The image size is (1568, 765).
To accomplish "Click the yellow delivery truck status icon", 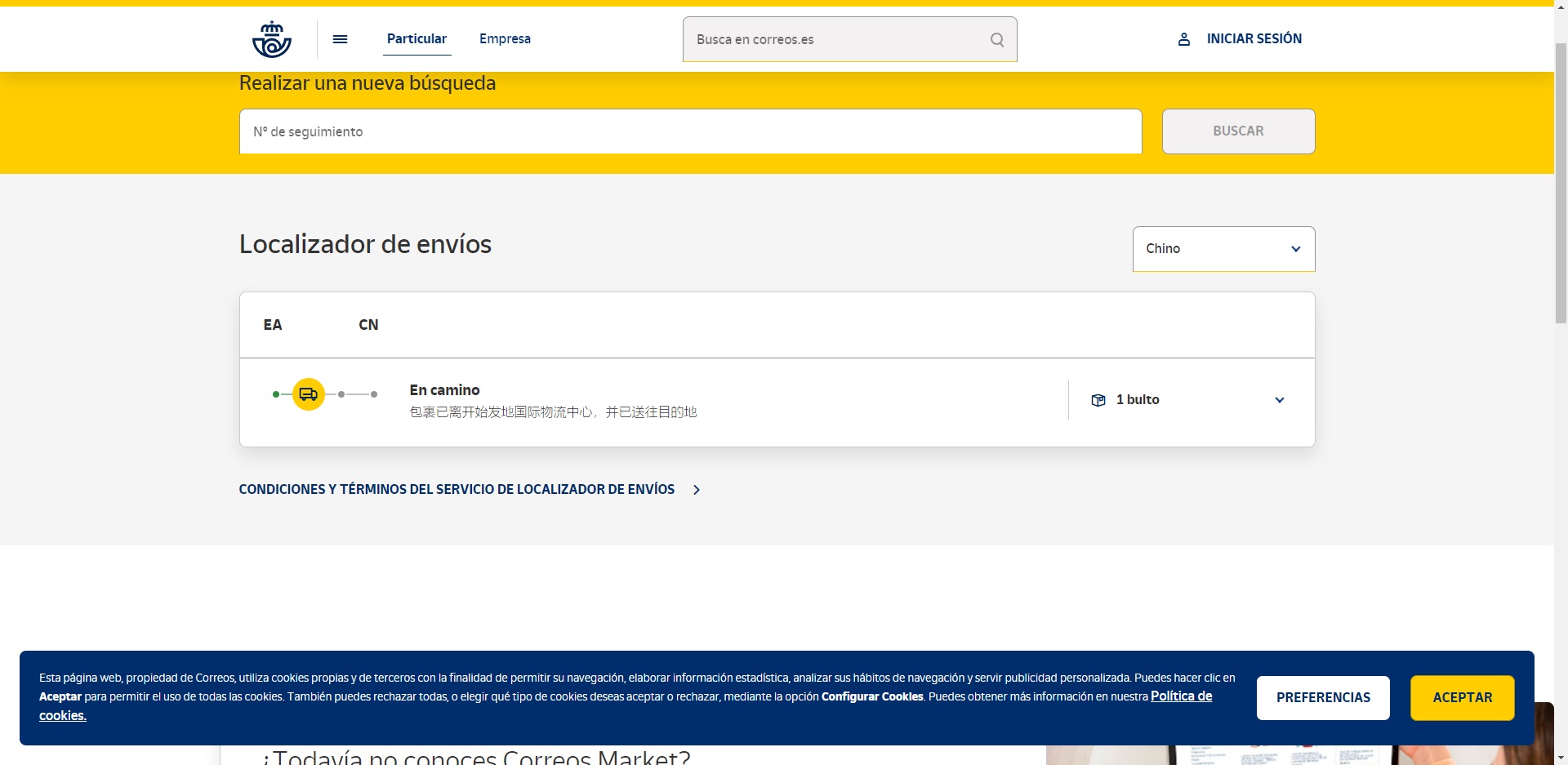I will coord(309,394).
